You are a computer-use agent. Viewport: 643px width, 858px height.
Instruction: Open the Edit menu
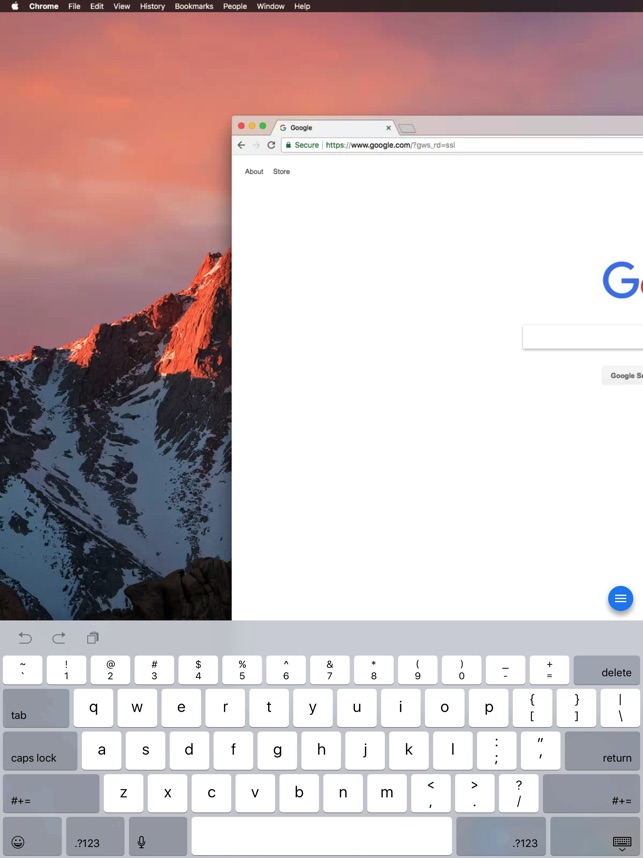point(97,6)
